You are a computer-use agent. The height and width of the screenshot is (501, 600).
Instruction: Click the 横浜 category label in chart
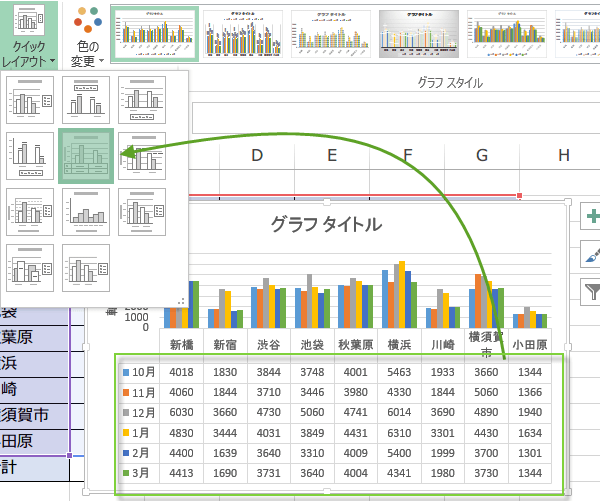(399, 345)
